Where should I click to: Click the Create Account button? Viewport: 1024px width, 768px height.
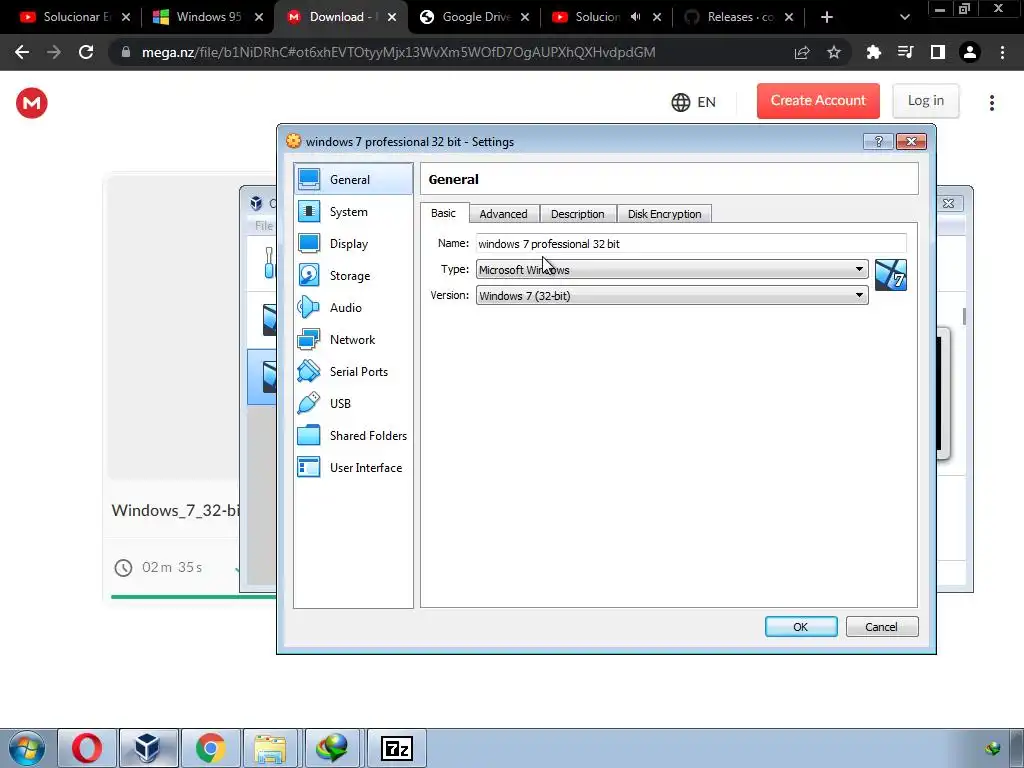[818, 101]
